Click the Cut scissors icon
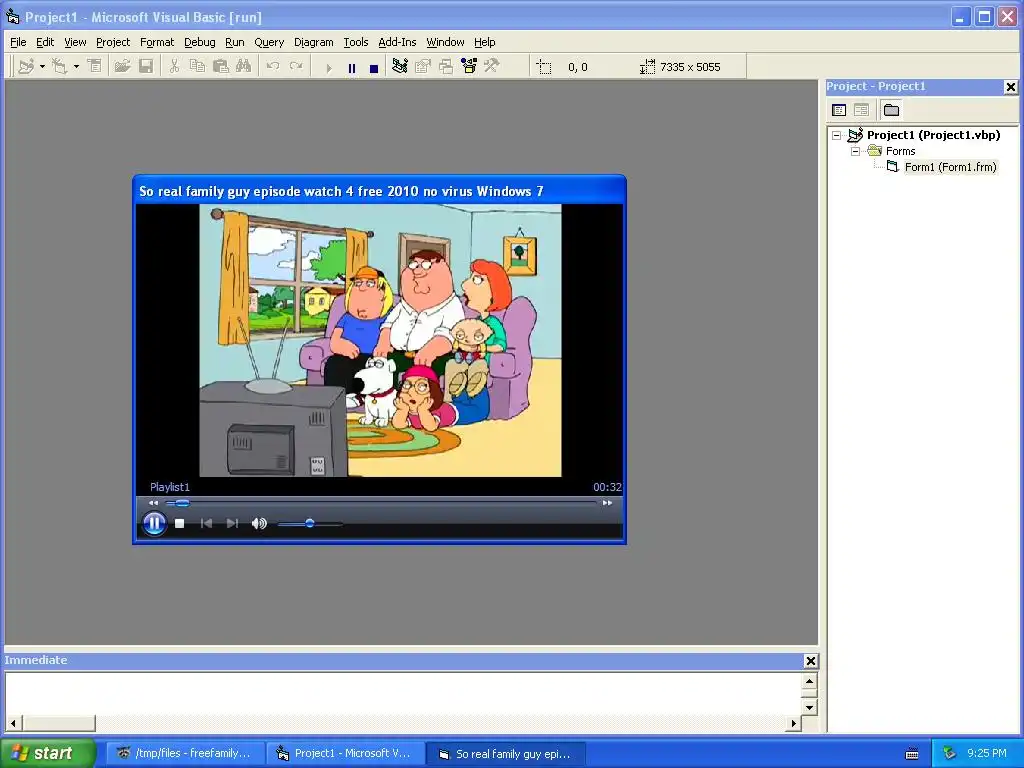The height and width of the screenshot is (768, 1024). pos(174,67)
